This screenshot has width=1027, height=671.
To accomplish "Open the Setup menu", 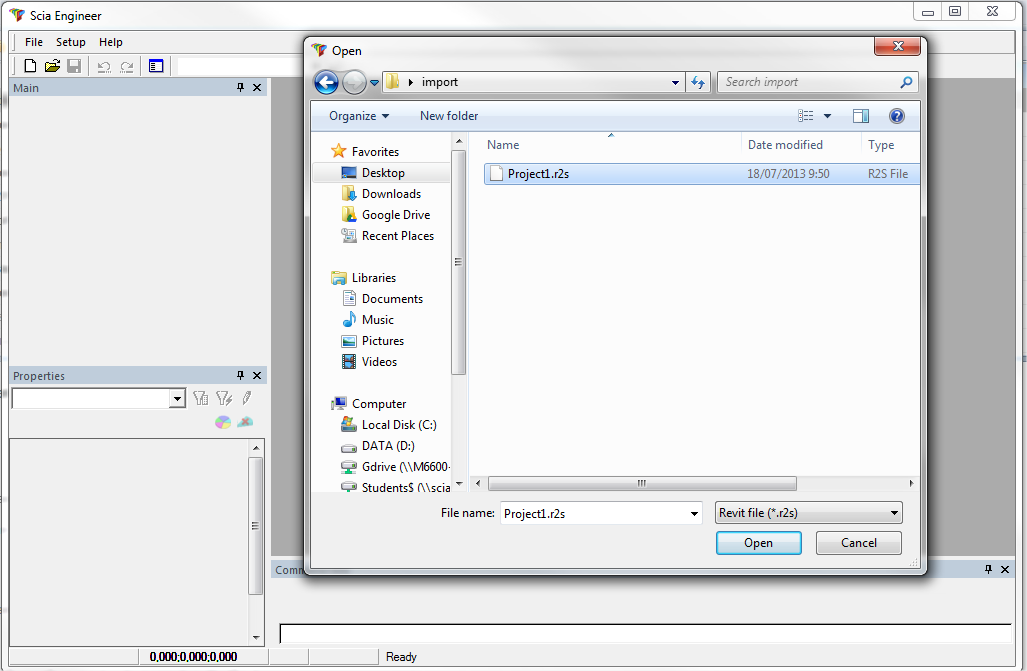I will (71, 42).
